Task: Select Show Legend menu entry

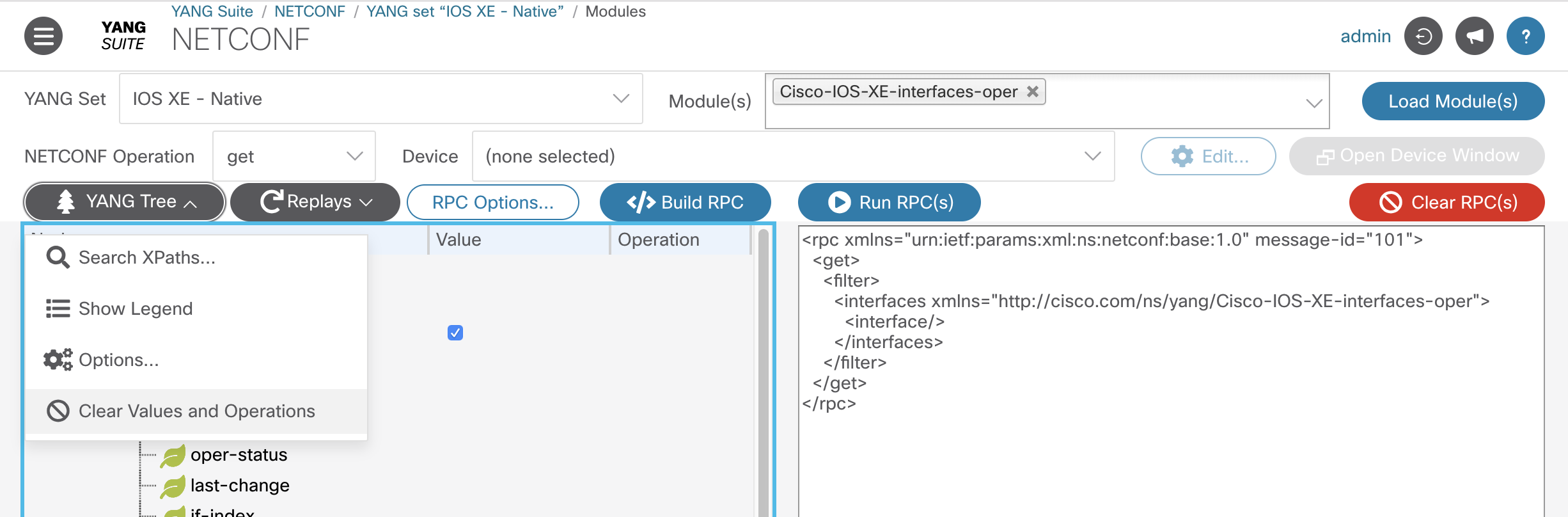Action: point(196,309)
